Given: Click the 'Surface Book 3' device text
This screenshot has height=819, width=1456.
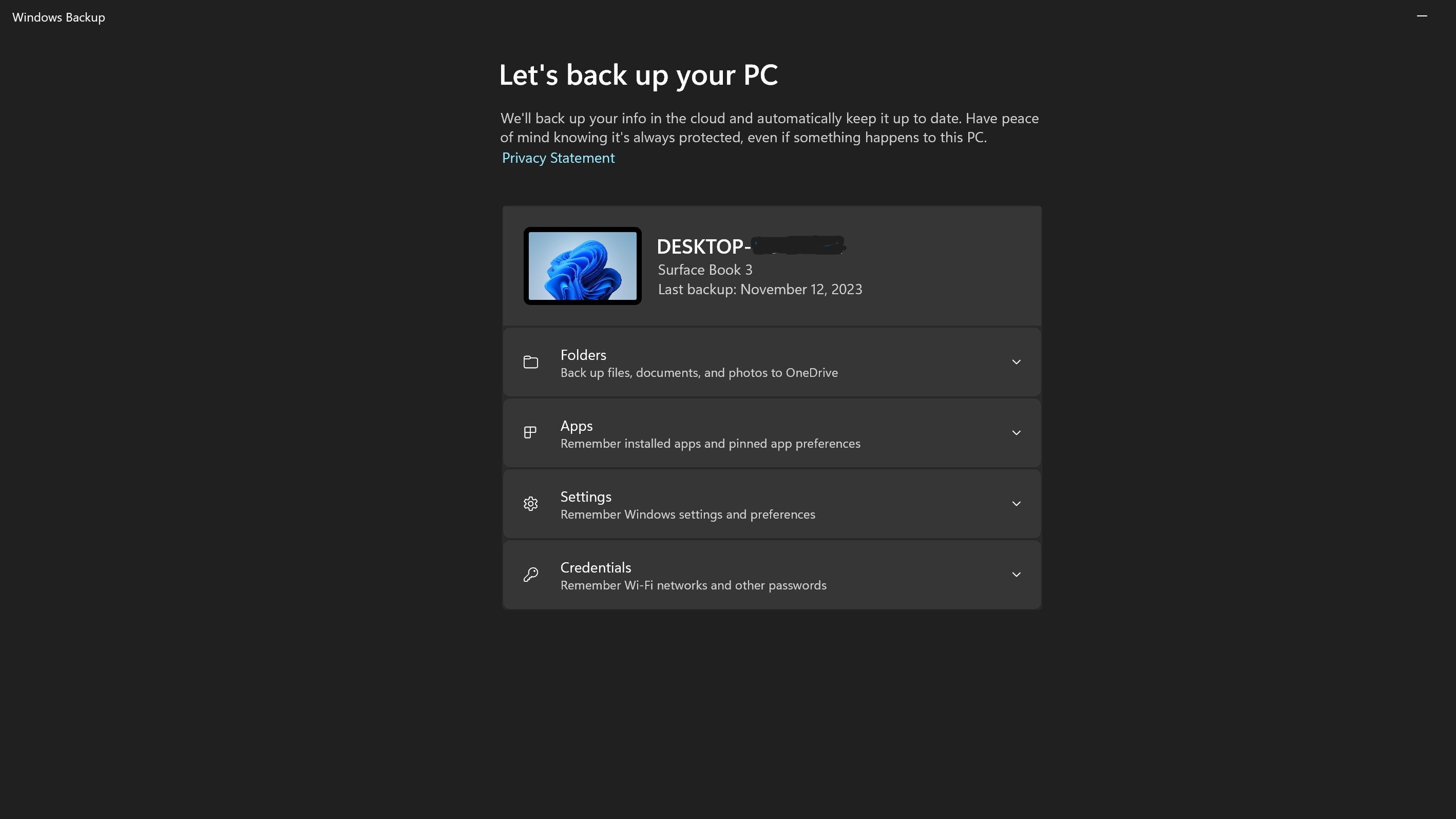Looking at the screenshot, I should tap(705, 270).
